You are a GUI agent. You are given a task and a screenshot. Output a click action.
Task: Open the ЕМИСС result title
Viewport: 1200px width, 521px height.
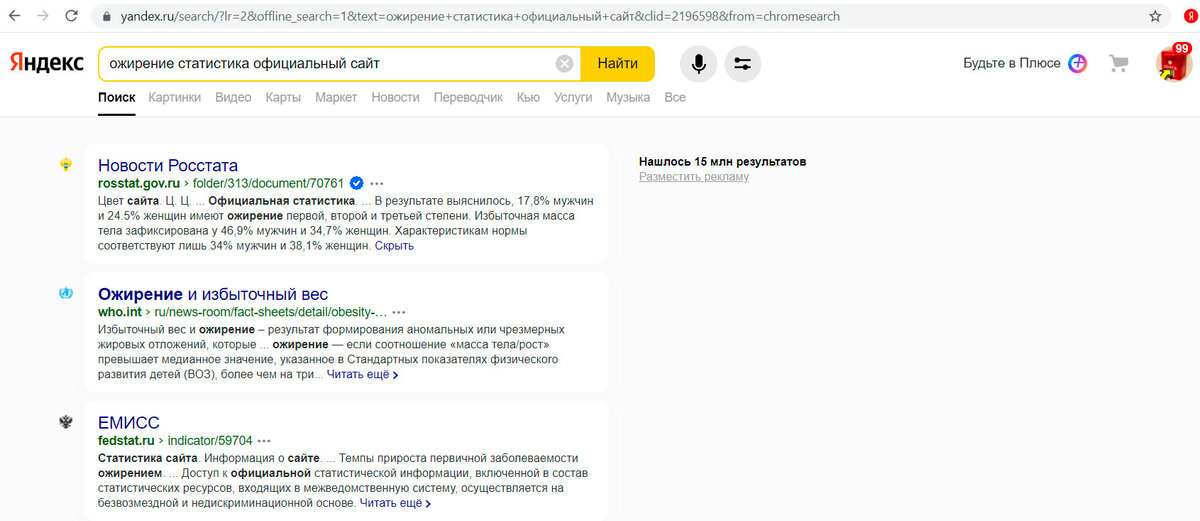(129, 422)
